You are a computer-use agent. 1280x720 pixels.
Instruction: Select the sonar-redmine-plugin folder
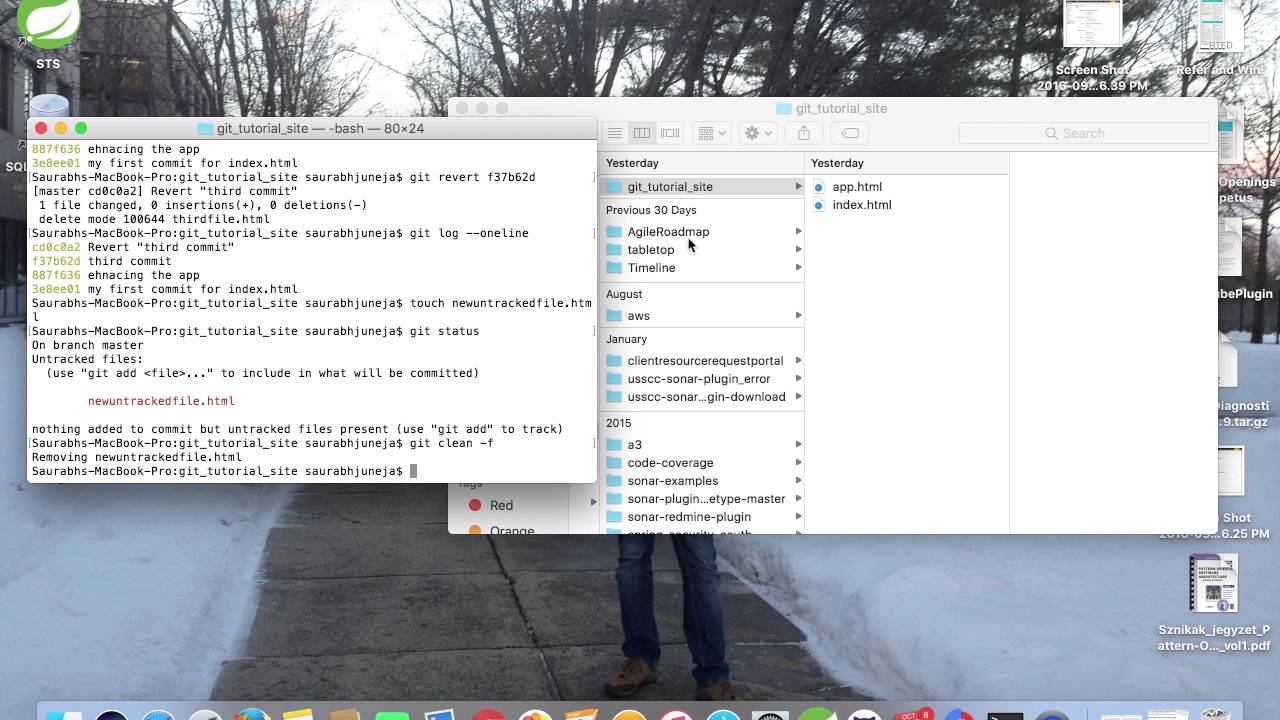(x=702, y=517)
